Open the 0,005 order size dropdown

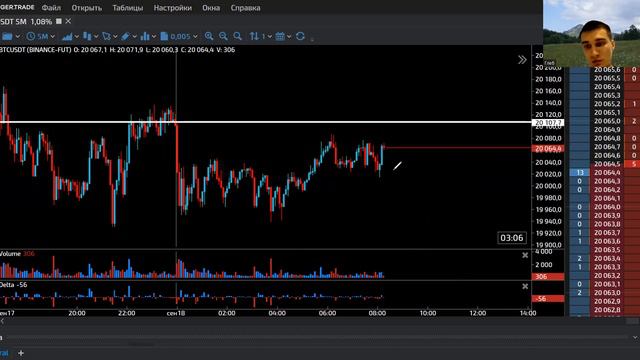(x=195, y=36)
